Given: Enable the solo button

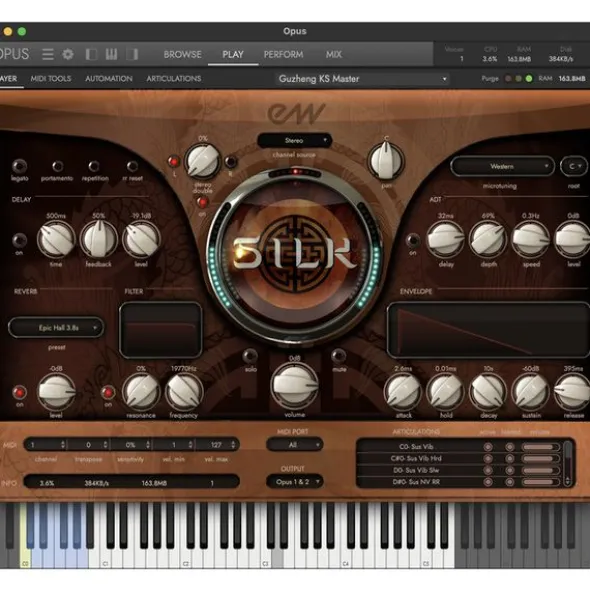Looking at the screenshot, I should click(x=250, y=355).
